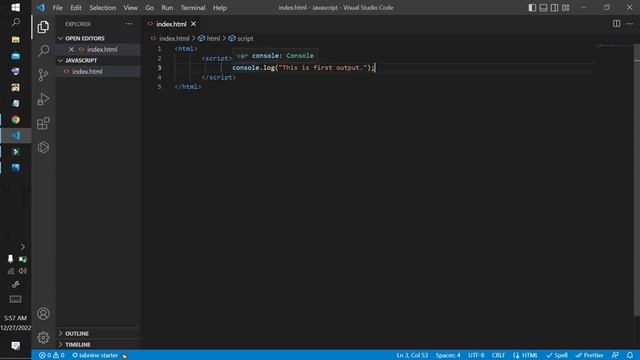Open the Explorer view in activity bar

point(43,27)
